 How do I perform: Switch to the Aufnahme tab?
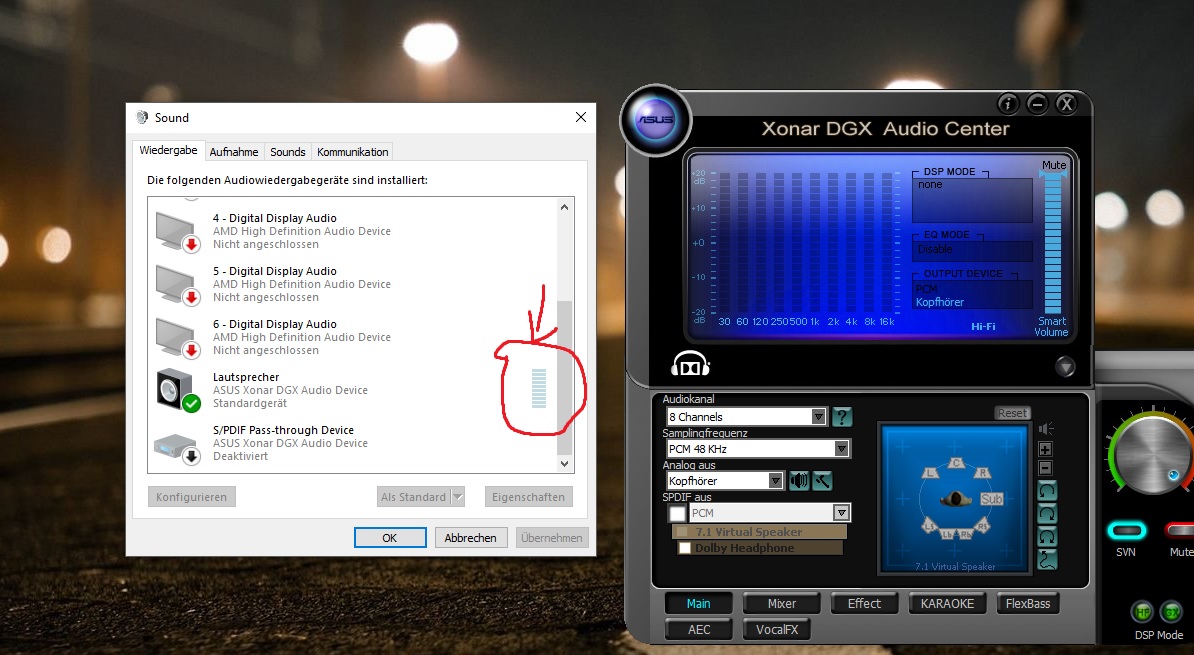[x=234, y=152]
